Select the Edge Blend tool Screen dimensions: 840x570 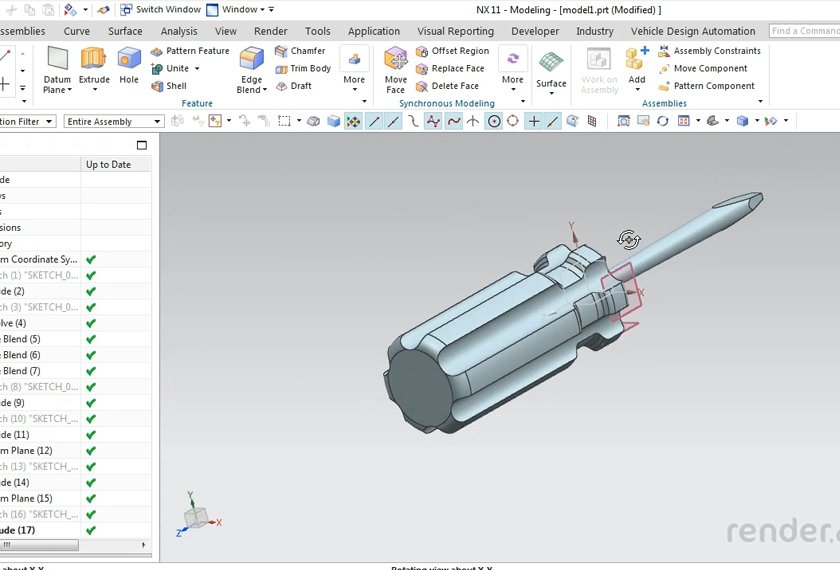[x=251, y=68]
